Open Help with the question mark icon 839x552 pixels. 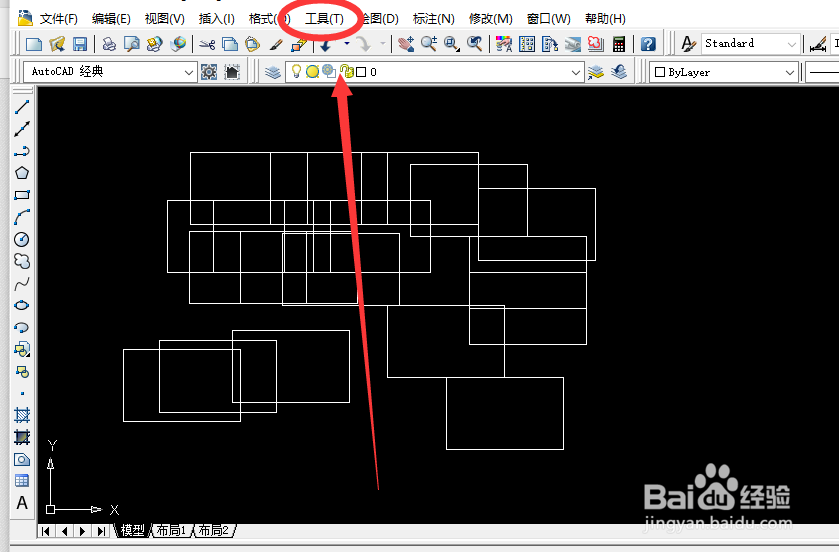648,44
